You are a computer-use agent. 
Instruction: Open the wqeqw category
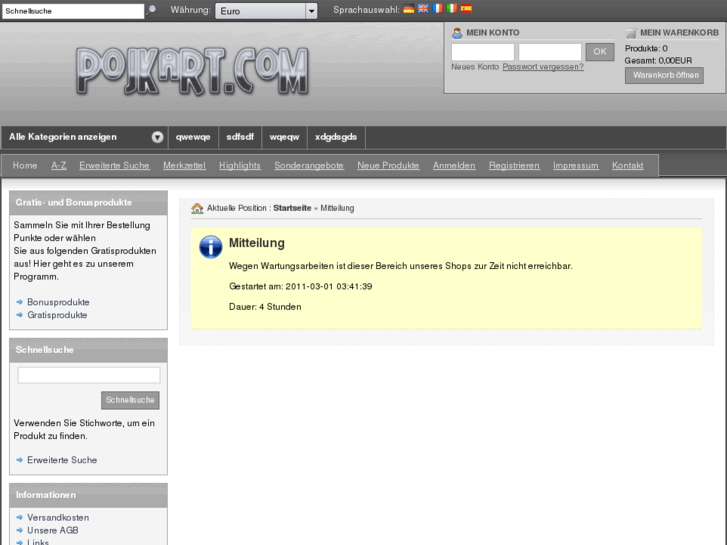point(284,137)
